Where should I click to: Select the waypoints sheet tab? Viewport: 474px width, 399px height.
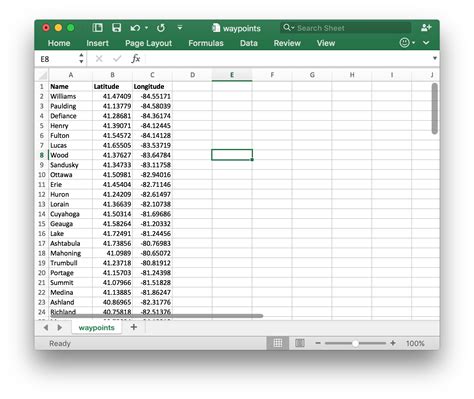click(x=96, y=328)
